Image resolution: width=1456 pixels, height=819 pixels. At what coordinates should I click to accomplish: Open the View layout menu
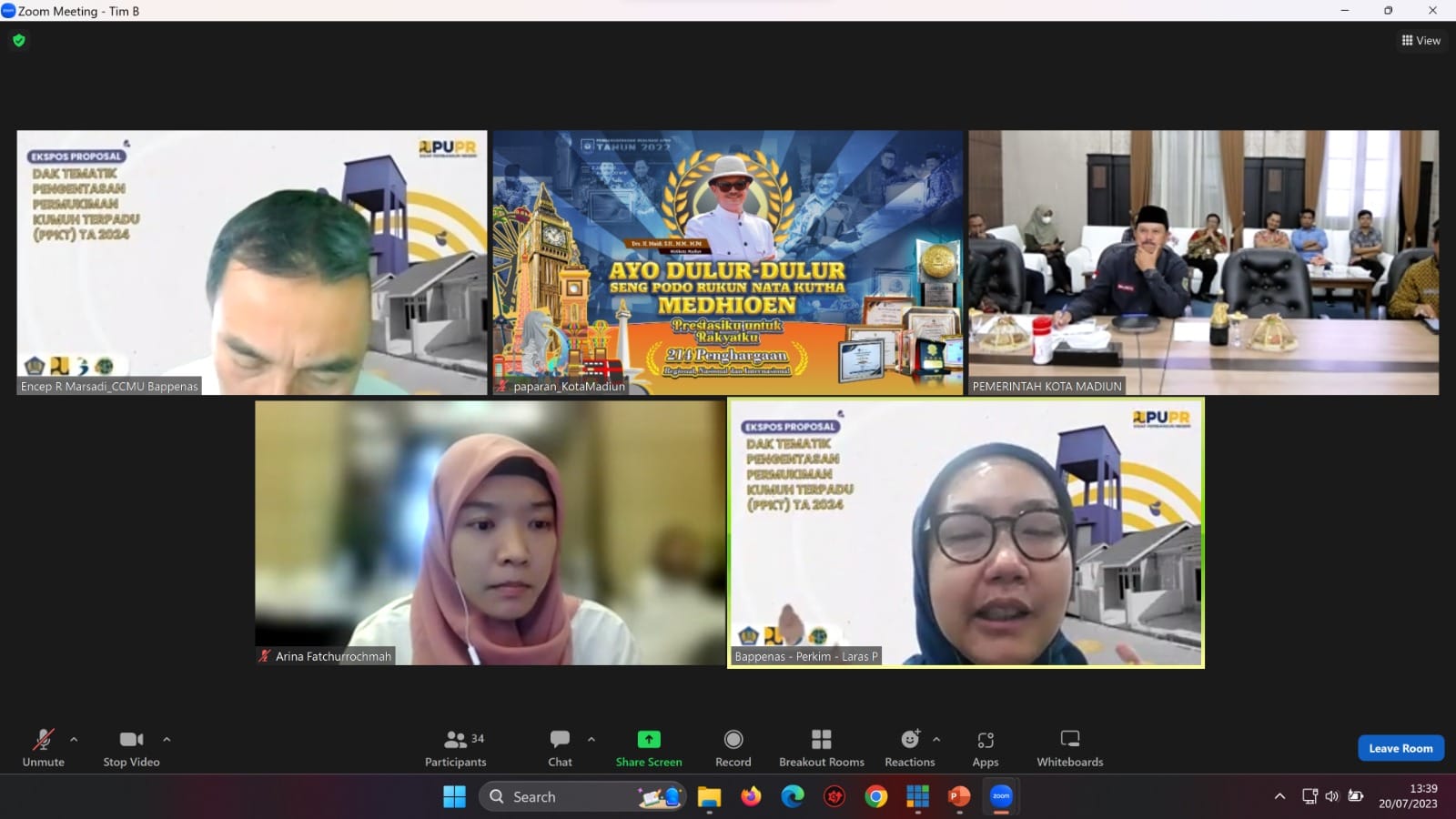[x=1421, y=40]
